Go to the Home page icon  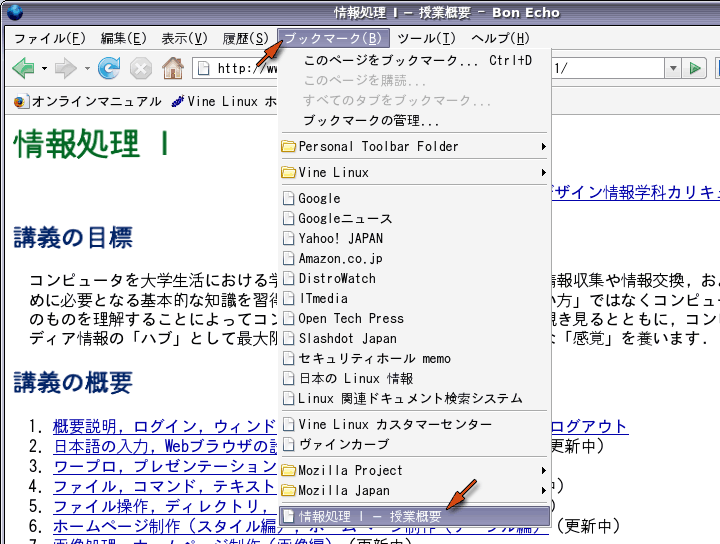point(173,69)
